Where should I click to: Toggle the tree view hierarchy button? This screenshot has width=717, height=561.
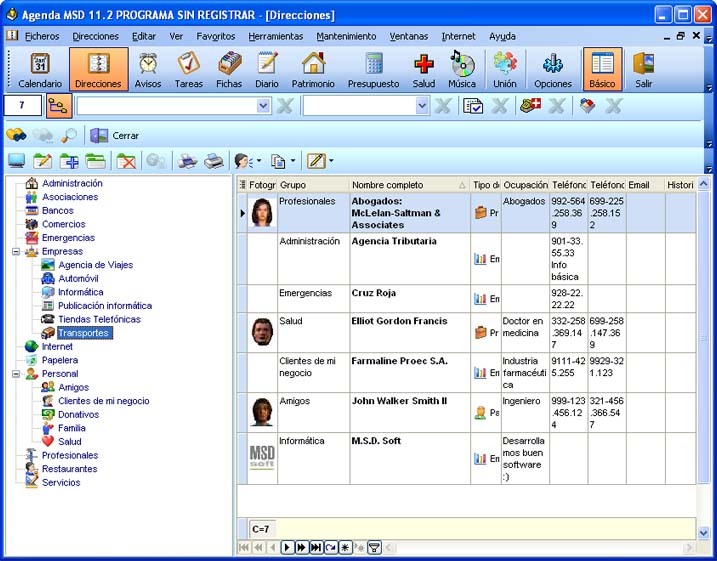coord(59,106)
